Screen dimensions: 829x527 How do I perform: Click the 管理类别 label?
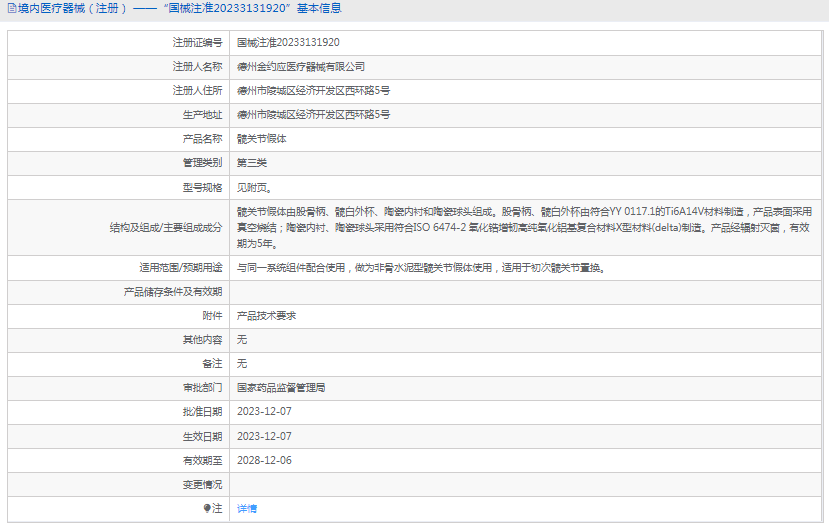pyautogui.click(x=202, y=163)
